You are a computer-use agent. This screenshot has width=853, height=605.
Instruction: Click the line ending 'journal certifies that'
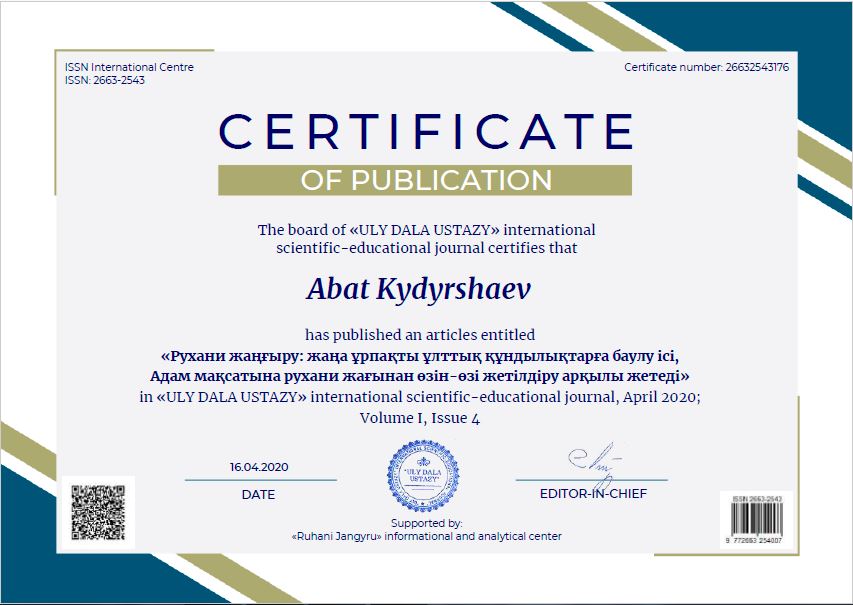(426, 248)
